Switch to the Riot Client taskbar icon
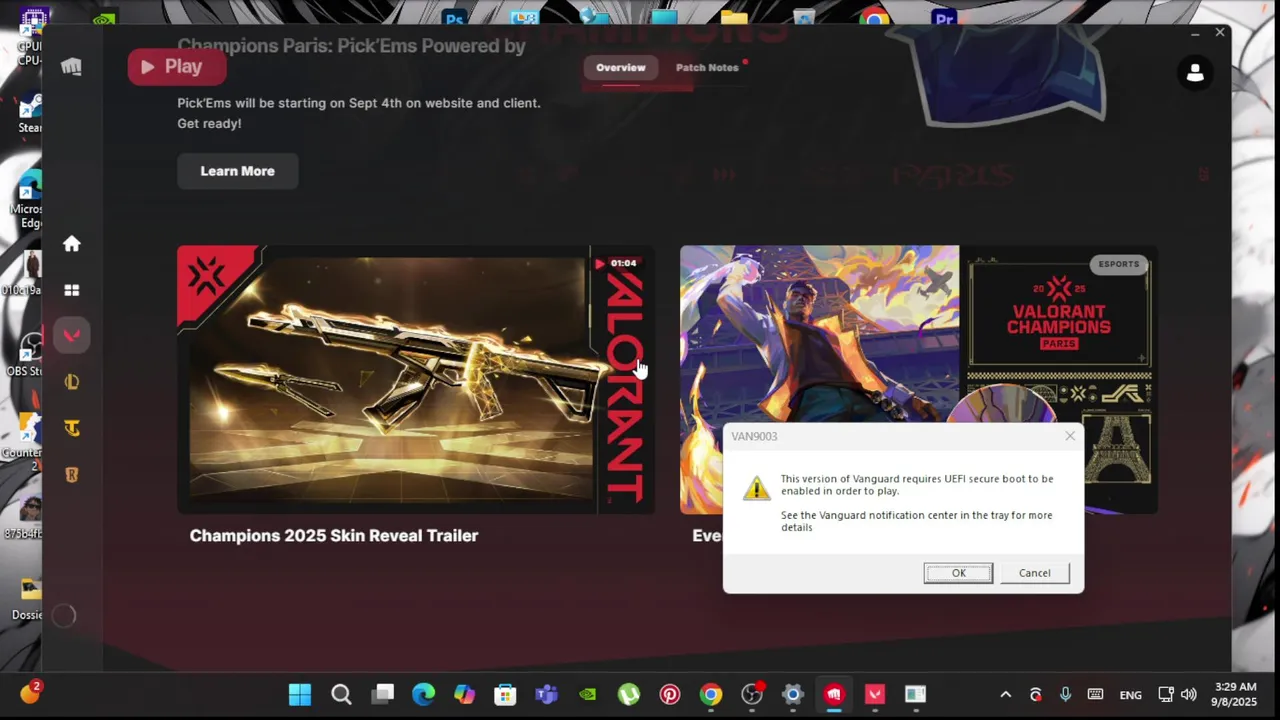 click(x=834, y=694)
